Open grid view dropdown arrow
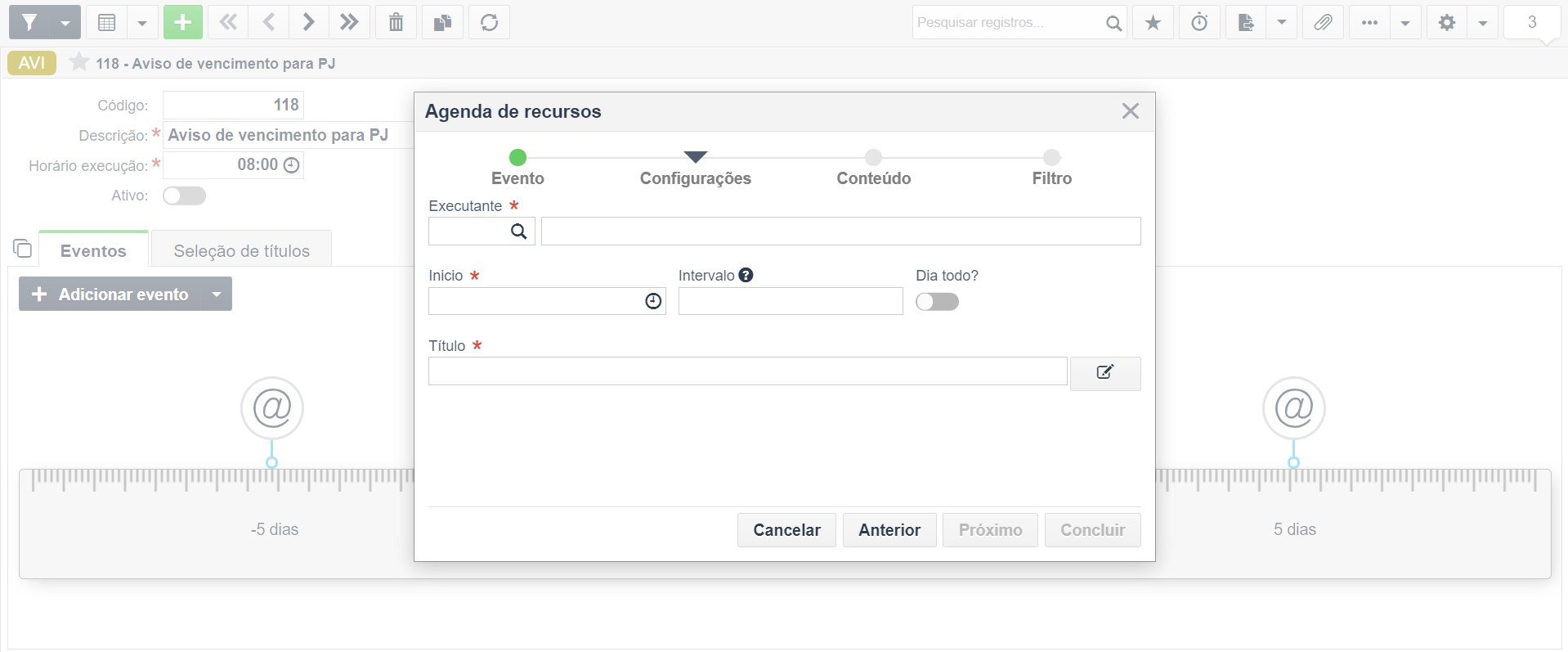1568x652 pixels. pos(142,22)
